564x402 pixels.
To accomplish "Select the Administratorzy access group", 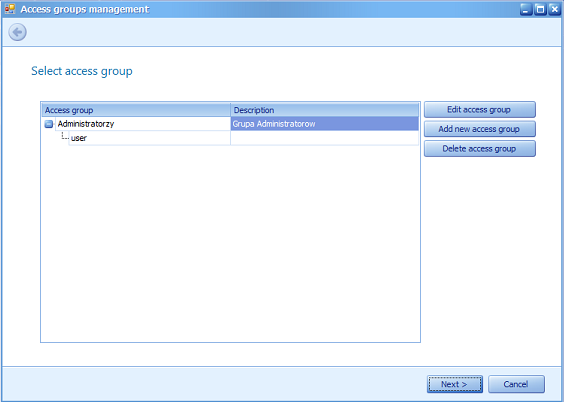I will click(86, 124).
